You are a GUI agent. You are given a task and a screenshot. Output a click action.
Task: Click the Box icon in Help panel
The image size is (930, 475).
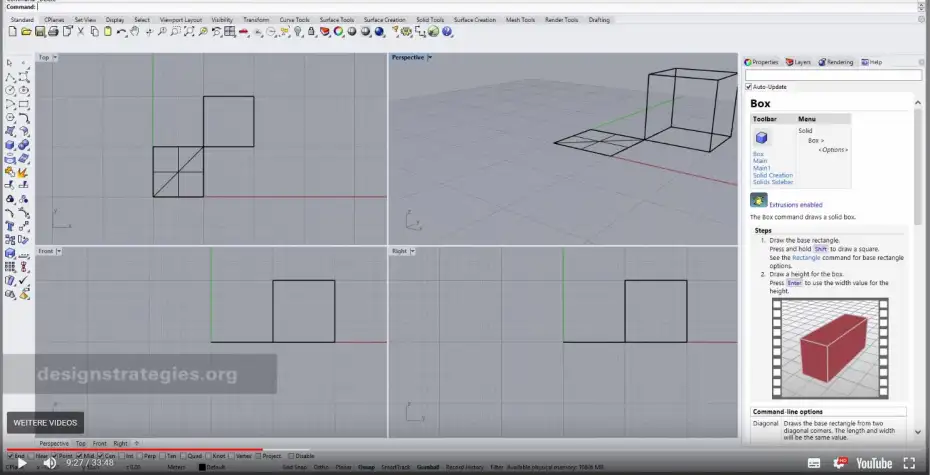pyautogui.click(x=762, y=138)
